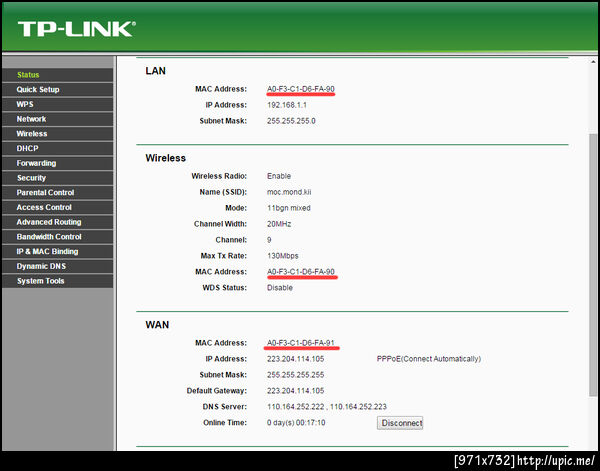The height and width of the screenshot is (471, 600).
Task: Click the Name (SSID) label
Action: [223, 192]
